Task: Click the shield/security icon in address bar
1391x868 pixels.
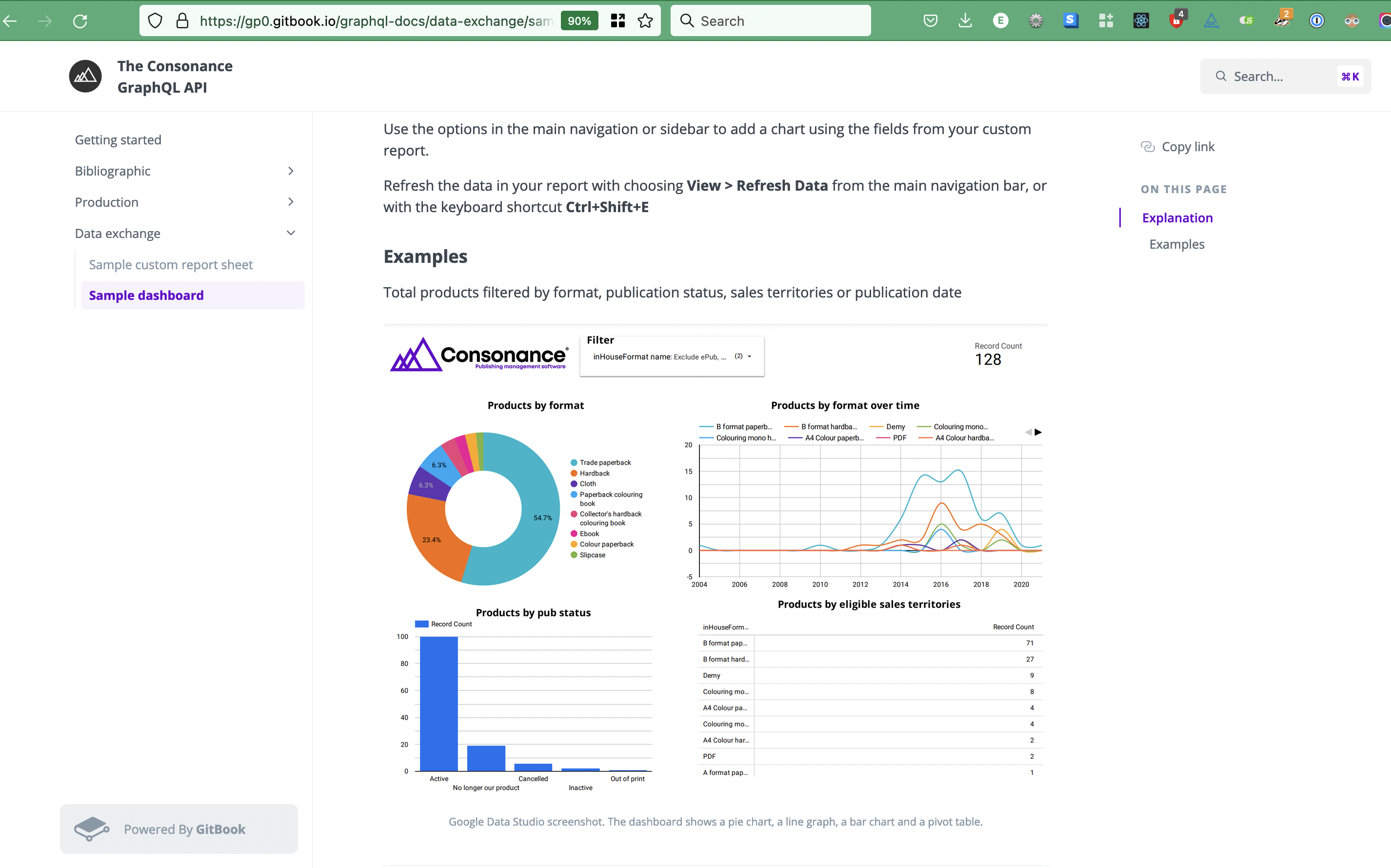Action: click(156, 20)
